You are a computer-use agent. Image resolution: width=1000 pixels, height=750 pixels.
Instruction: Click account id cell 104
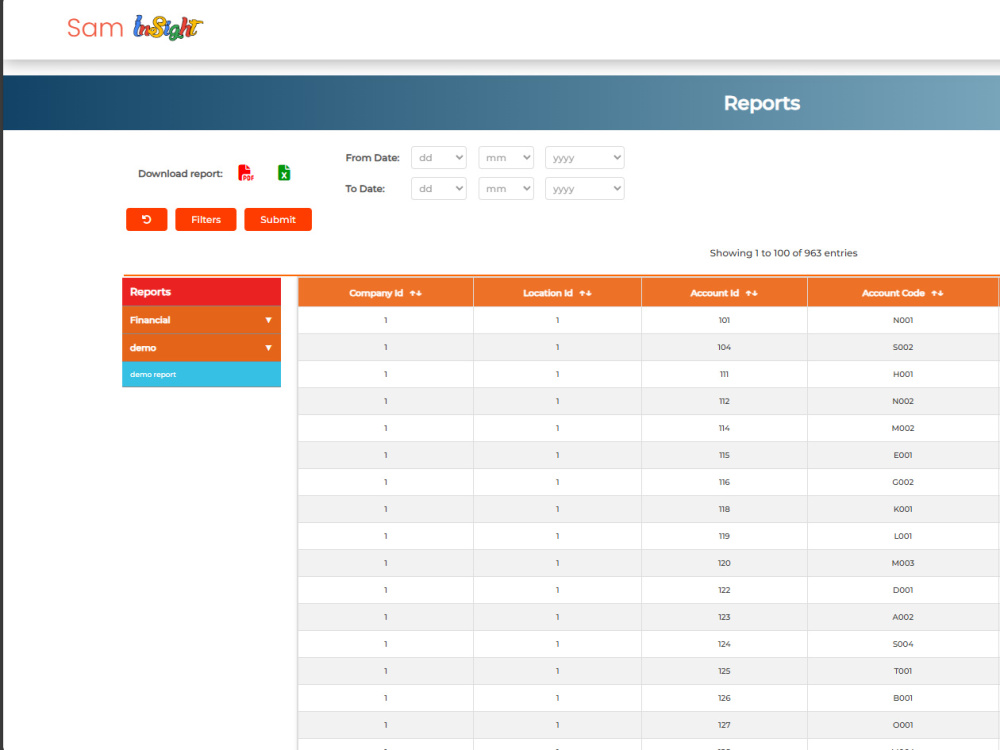(724, 347)
